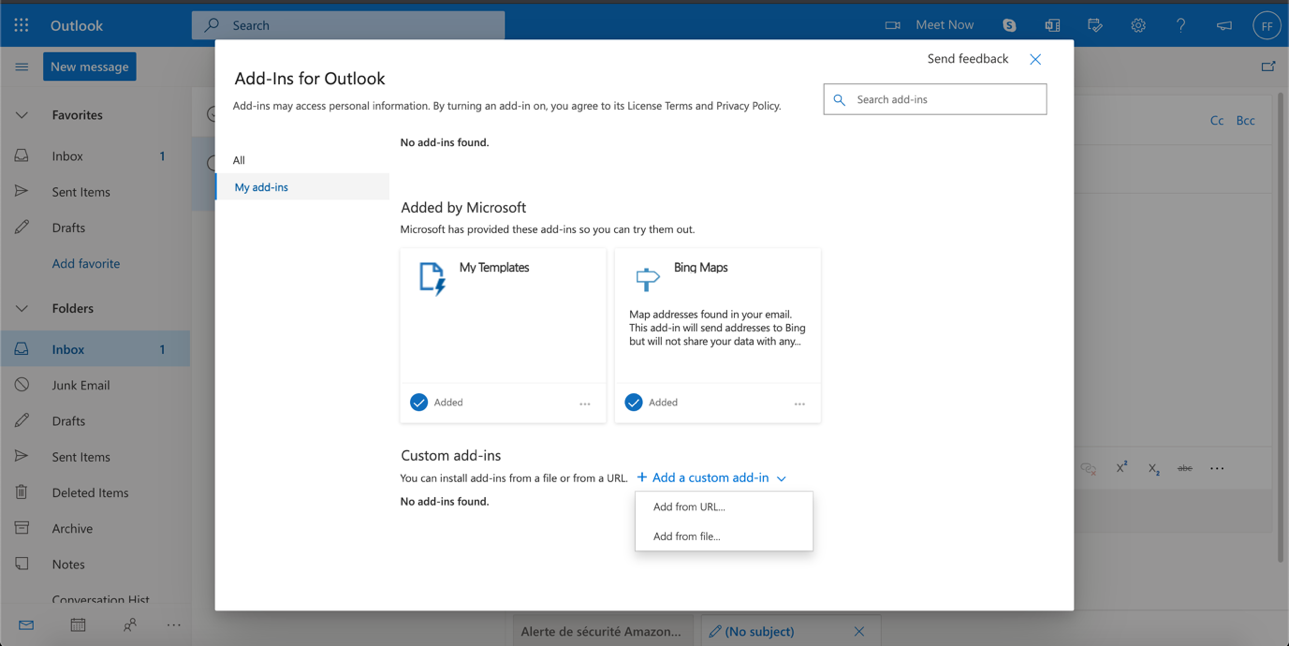Choose Add from file menu option
This screenshot has width=1289, height=646.
click(x=687, y=536)
